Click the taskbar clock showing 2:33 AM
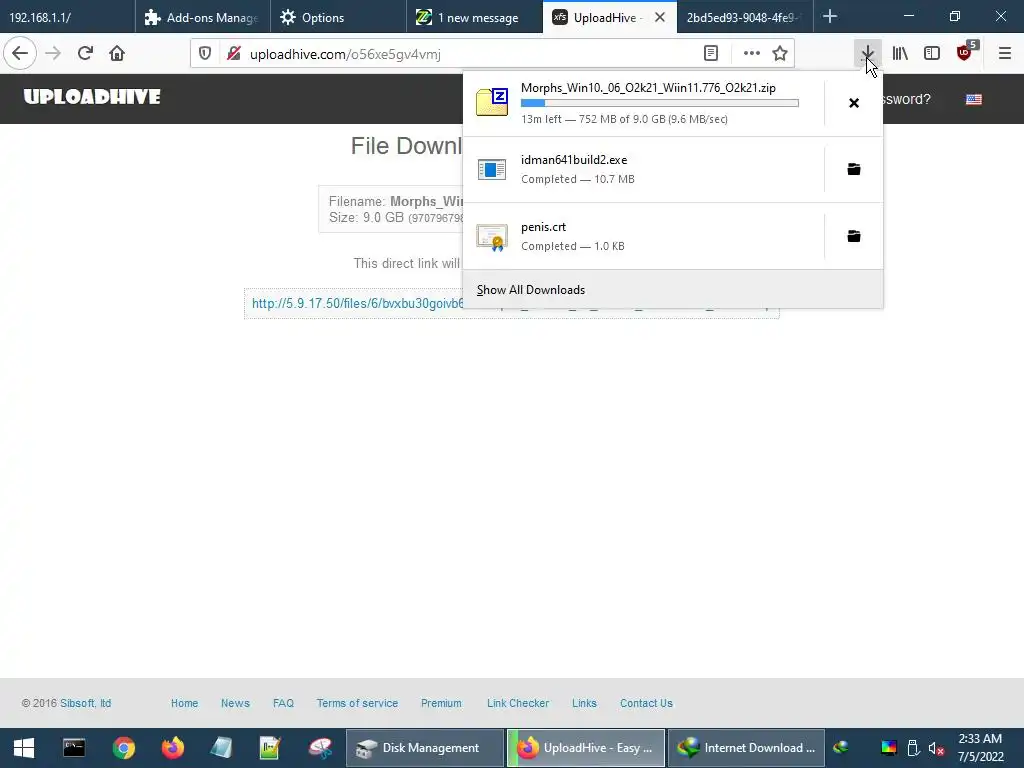This screenshot has height=768, width=1024. click(980, 748)
